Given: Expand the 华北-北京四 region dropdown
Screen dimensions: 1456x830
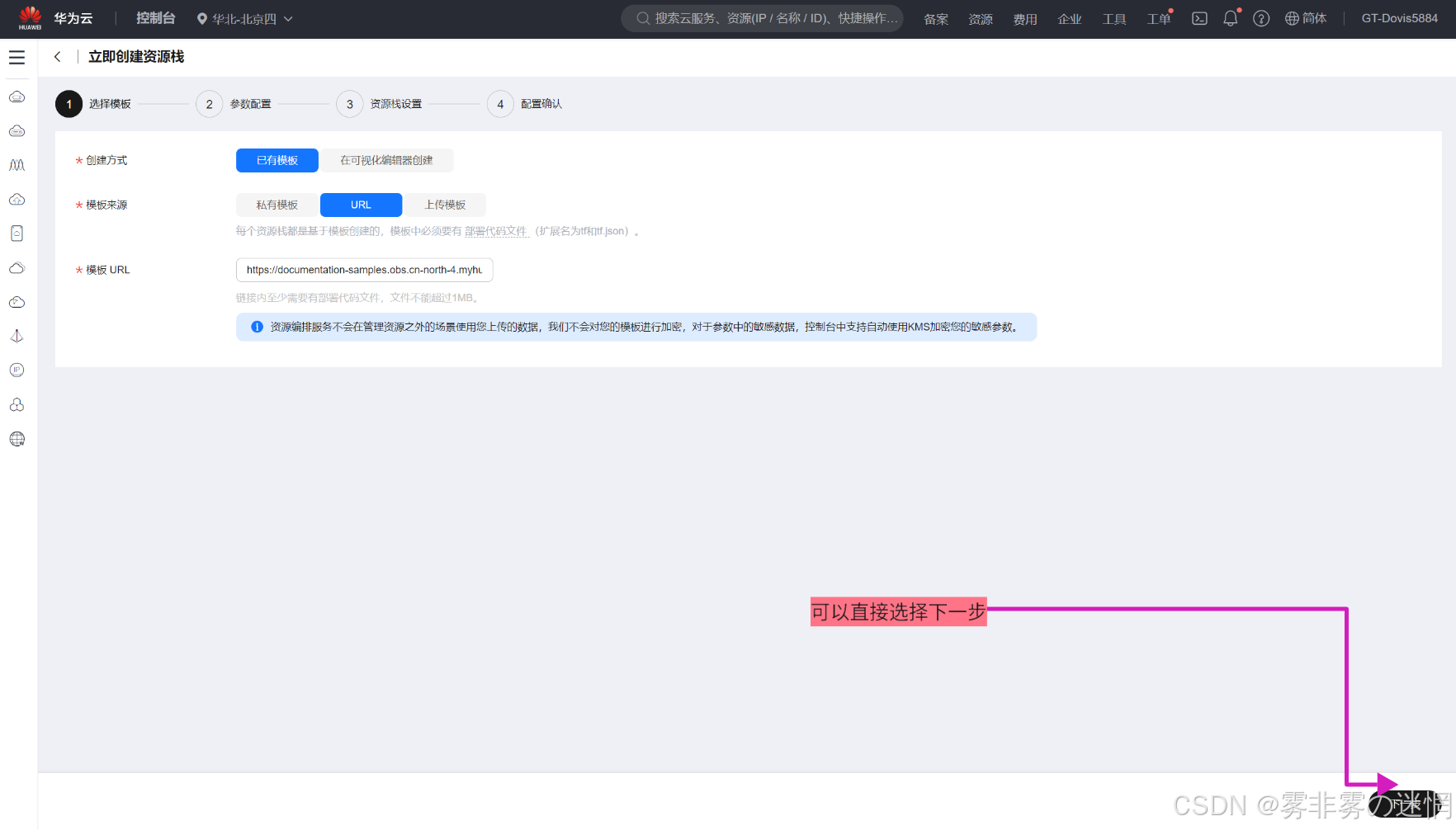Looking at the screenshot, I should (244, 19).
